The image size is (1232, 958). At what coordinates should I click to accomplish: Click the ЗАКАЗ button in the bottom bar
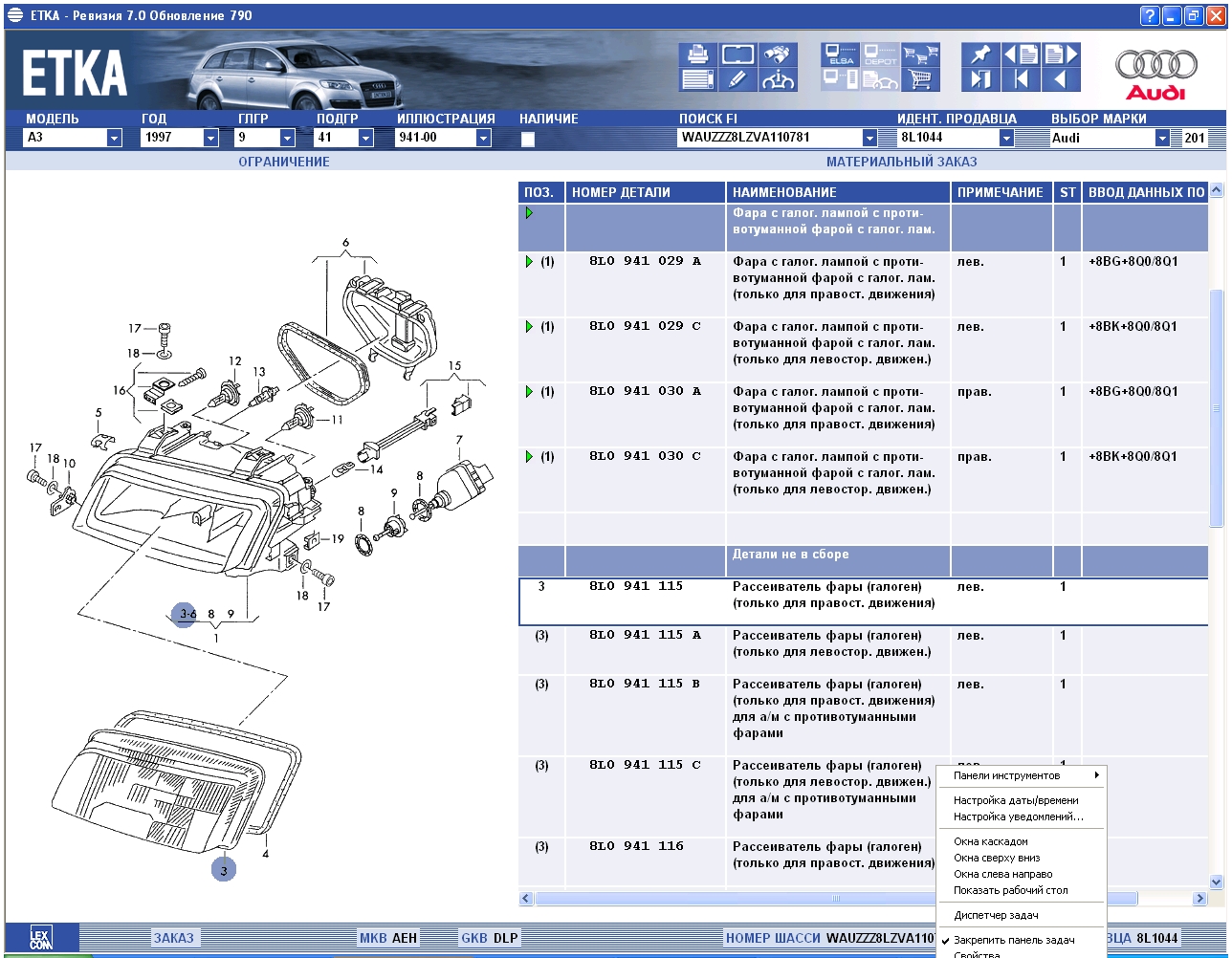tap(173, 938)
